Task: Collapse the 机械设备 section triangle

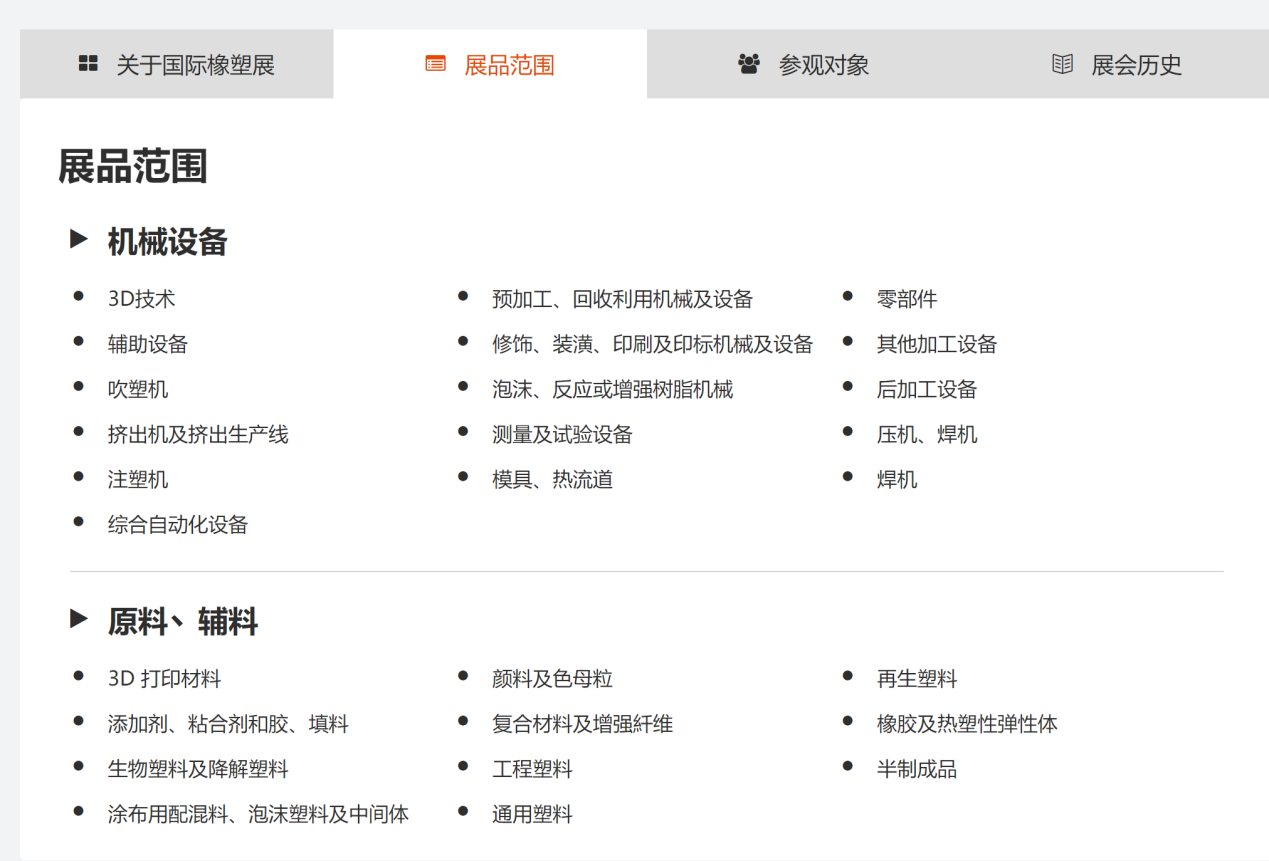Action: point(79,240)
